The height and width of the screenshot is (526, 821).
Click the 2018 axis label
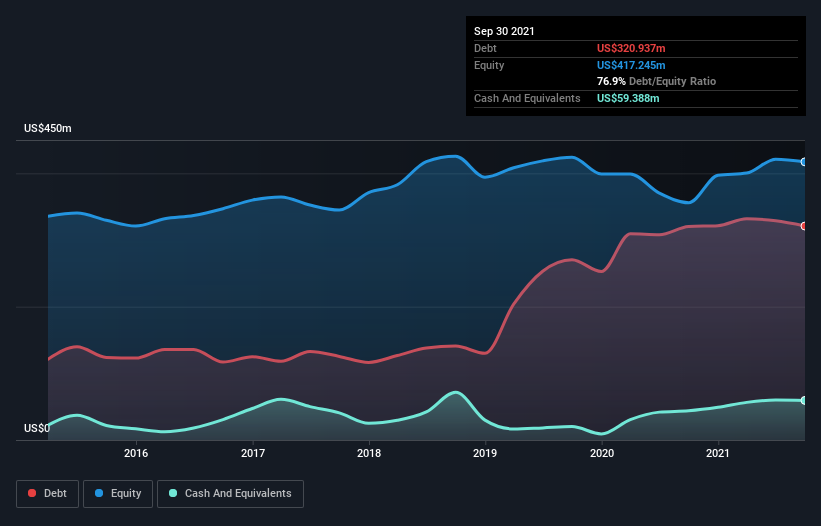tap(369, 453)
